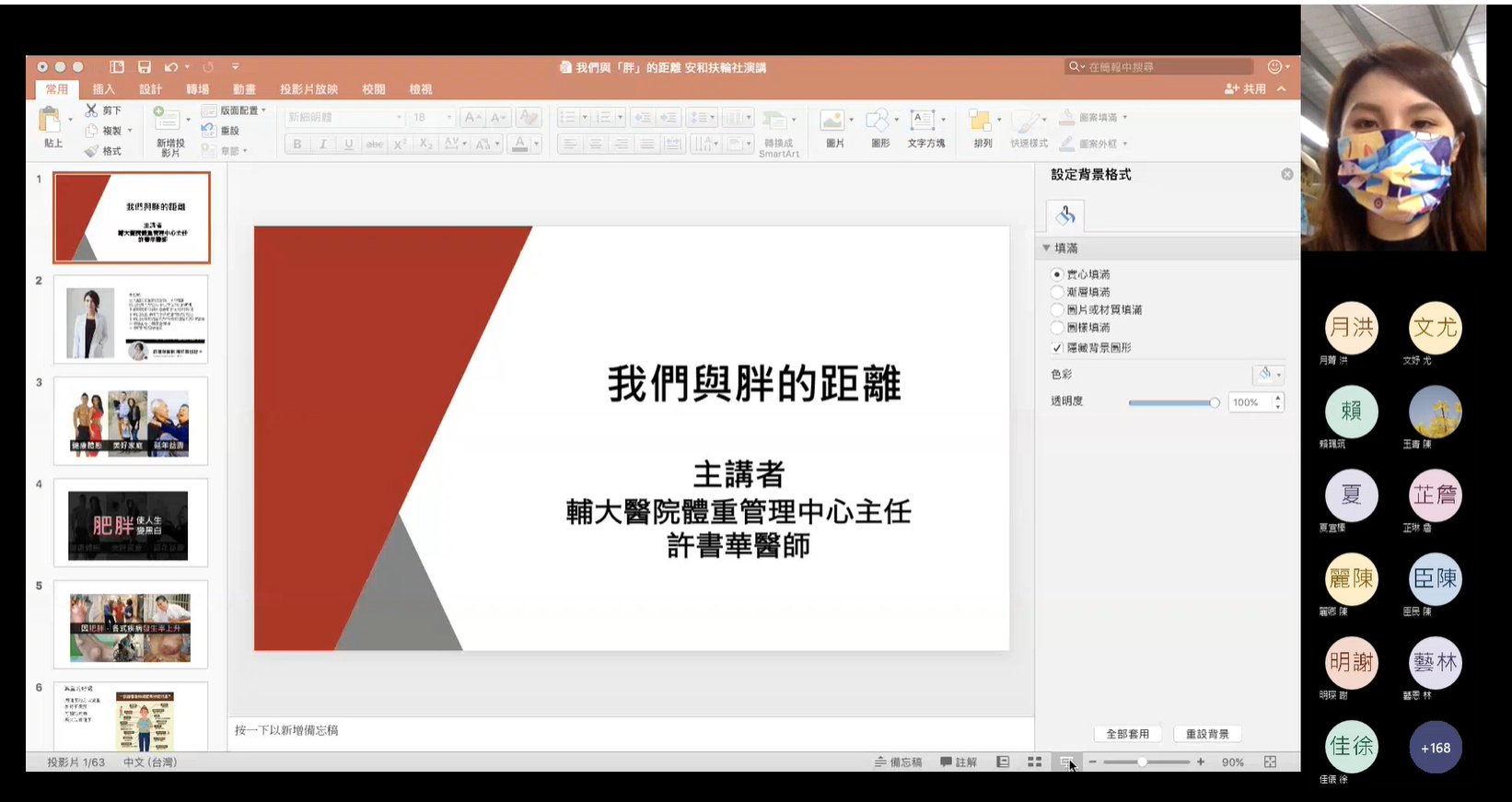Viewport: 1512px width, 802px height.
Task: Adjust the transparency (透明度) slider
Action: 1174,402
